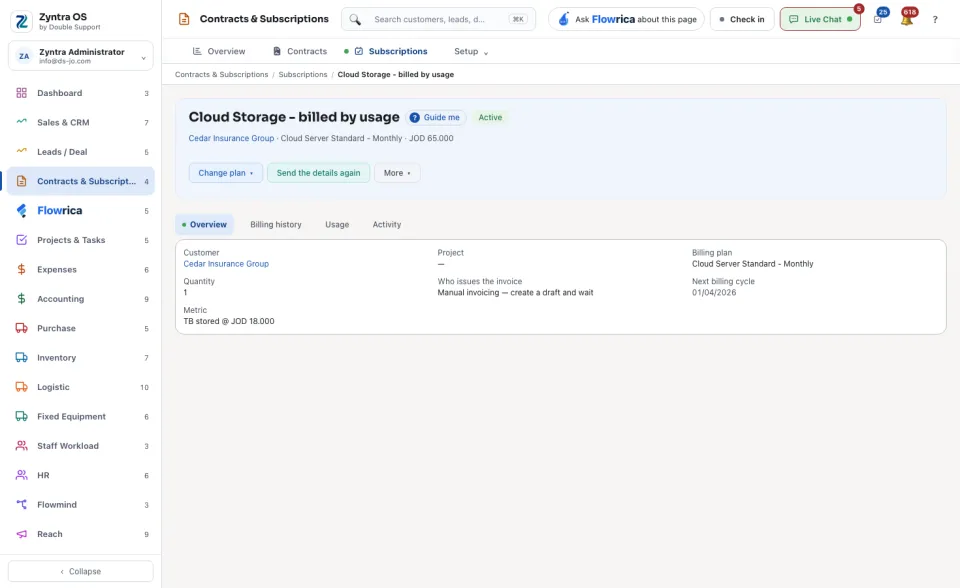Screen dimensions: 960x588
Task: Click the 'TB stored @ JOD 18.000' metric
Action: (x=229, y=322)
